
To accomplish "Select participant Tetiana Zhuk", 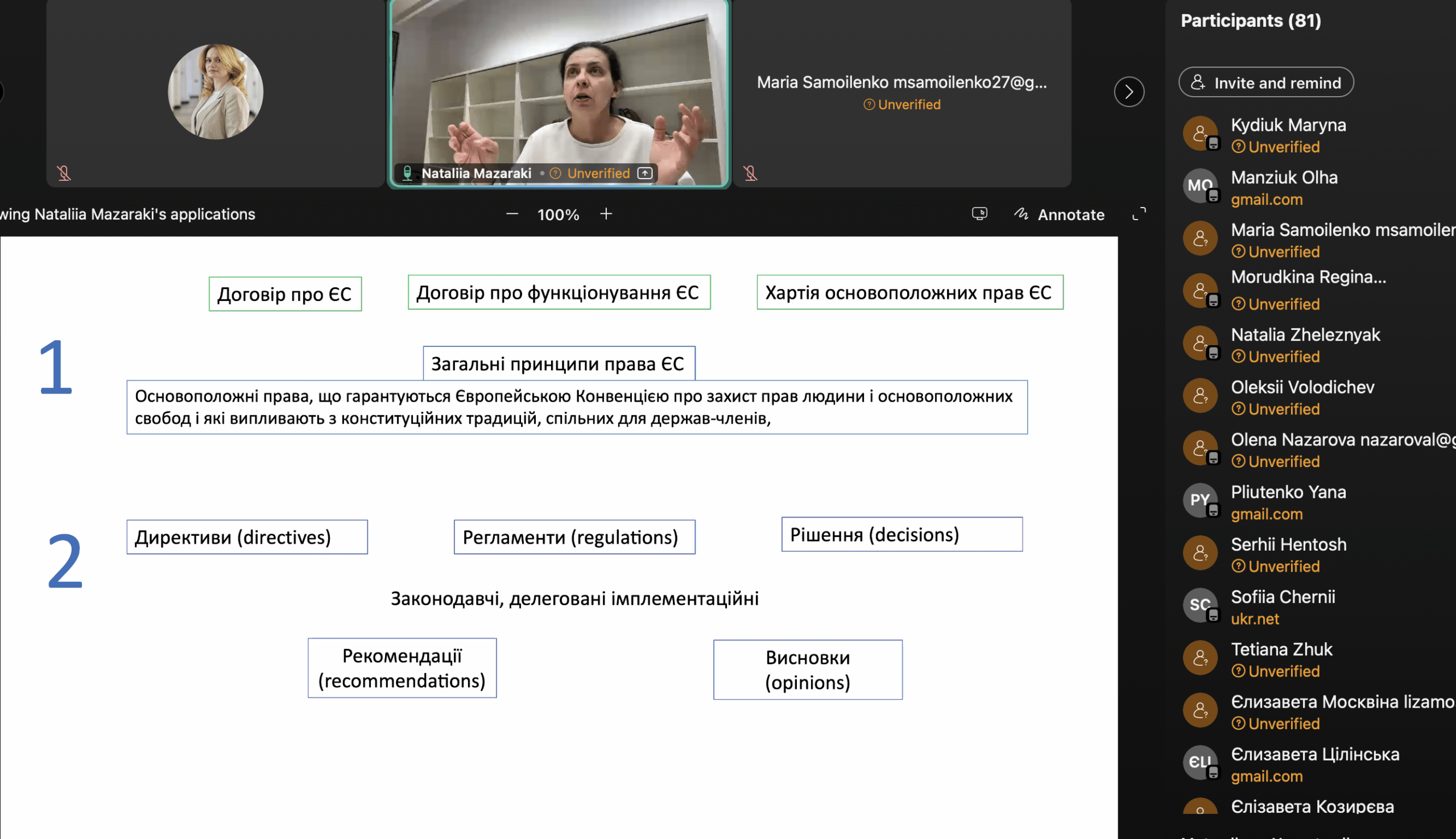I will pyautogui.click(x=1281, y=650).
